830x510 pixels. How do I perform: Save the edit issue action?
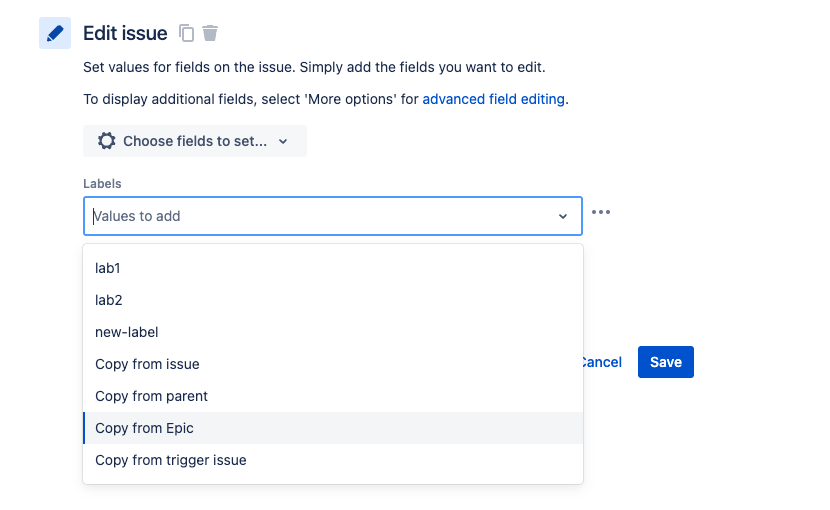pos(665,362)
